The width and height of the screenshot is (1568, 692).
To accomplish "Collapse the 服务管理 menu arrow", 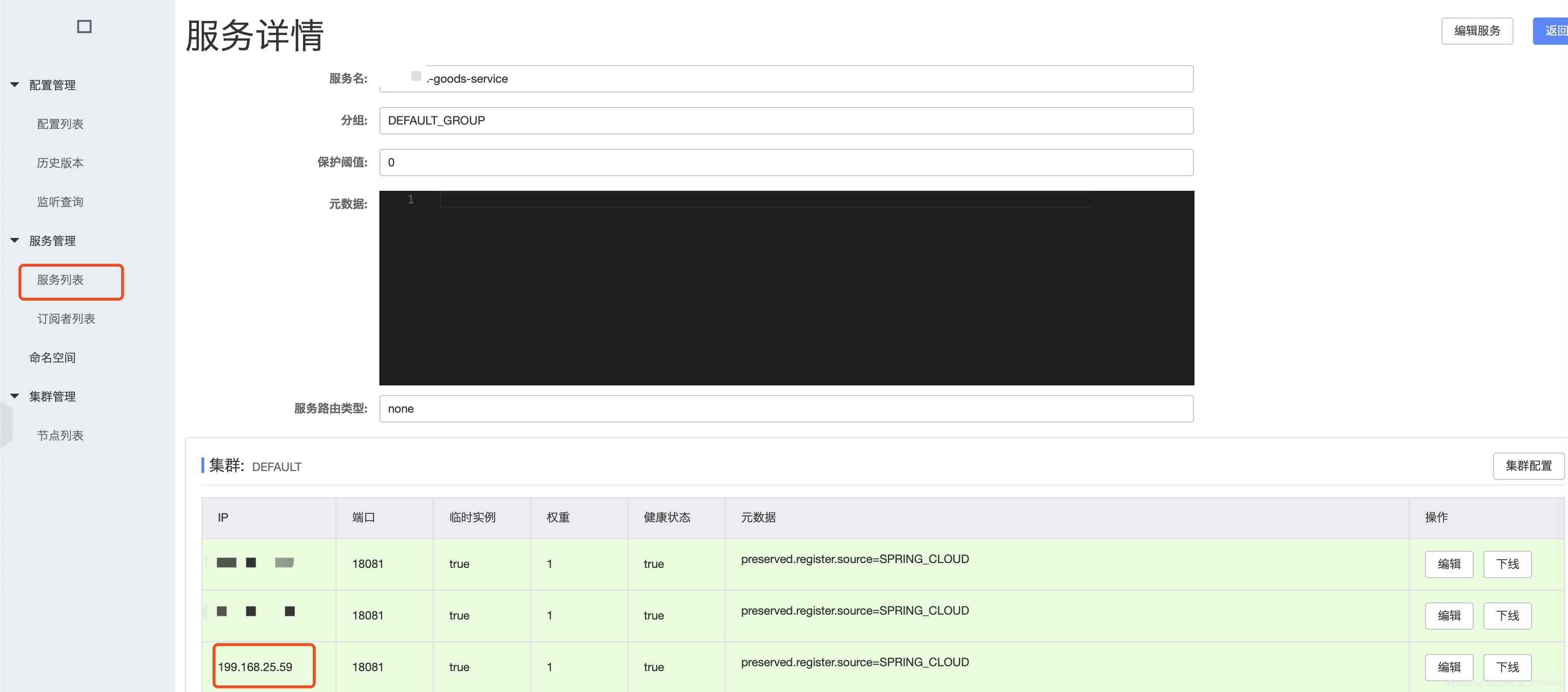I will click(x=15, y=240).
